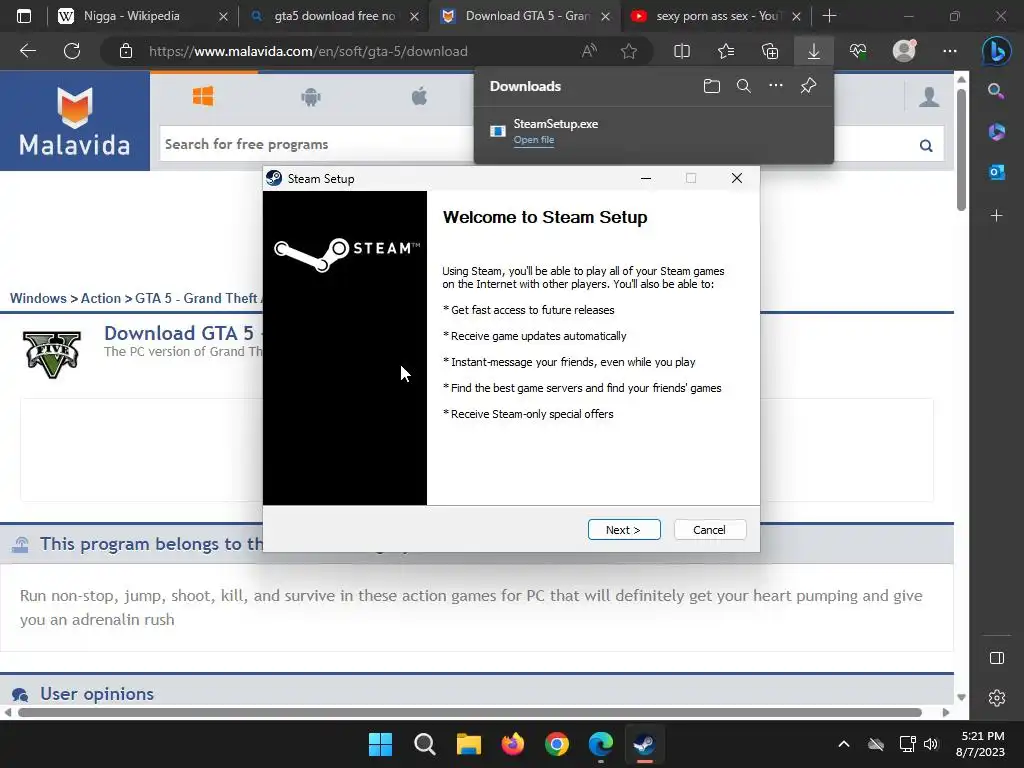Viewport: 1024px width, 768px height.
Task: Select the Apple platform icon on Malavida
Action: (419, 97)
